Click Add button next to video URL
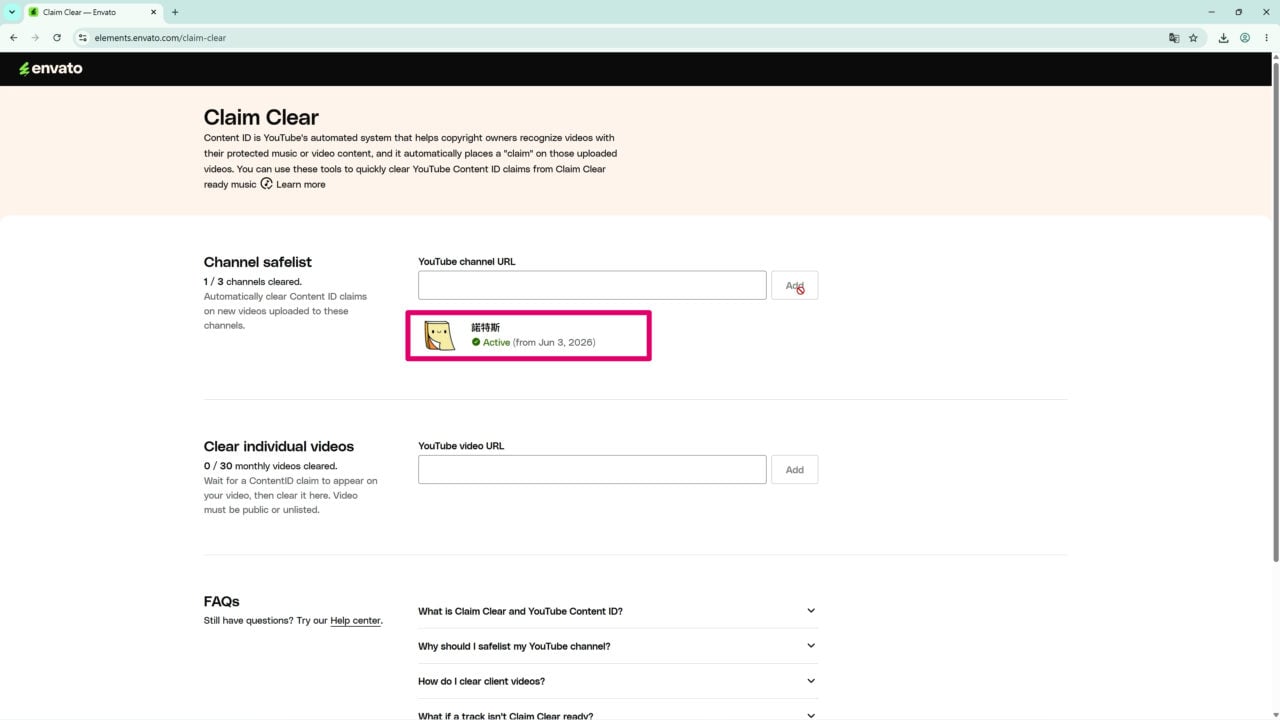The width and height of the screenshot is (1280, 720). point(794,470)
